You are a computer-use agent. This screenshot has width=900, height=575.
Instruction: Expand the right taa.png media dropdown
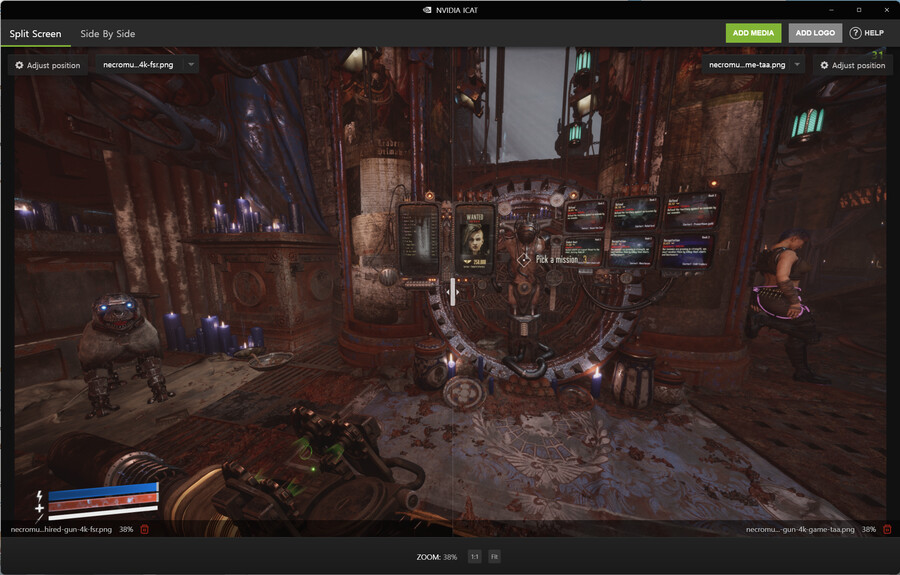[x=754, y=65]
